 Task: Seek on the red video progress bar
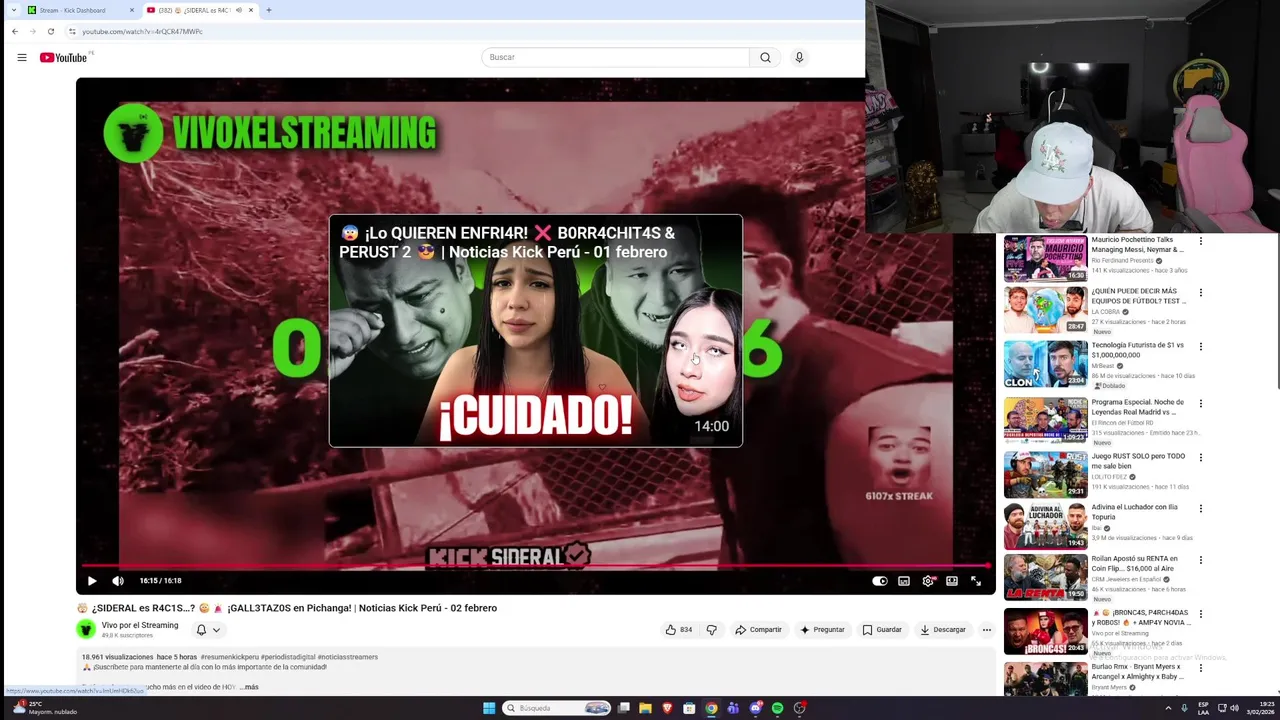535,566
